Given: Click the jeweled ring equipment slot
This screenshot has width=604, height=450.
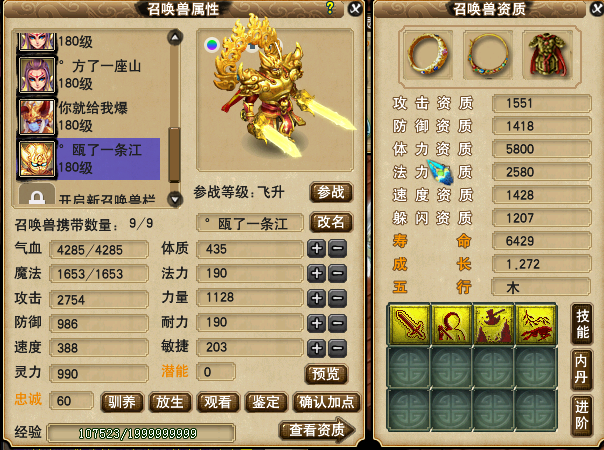Looking at the screenshot, I should [x=428, y=55].
